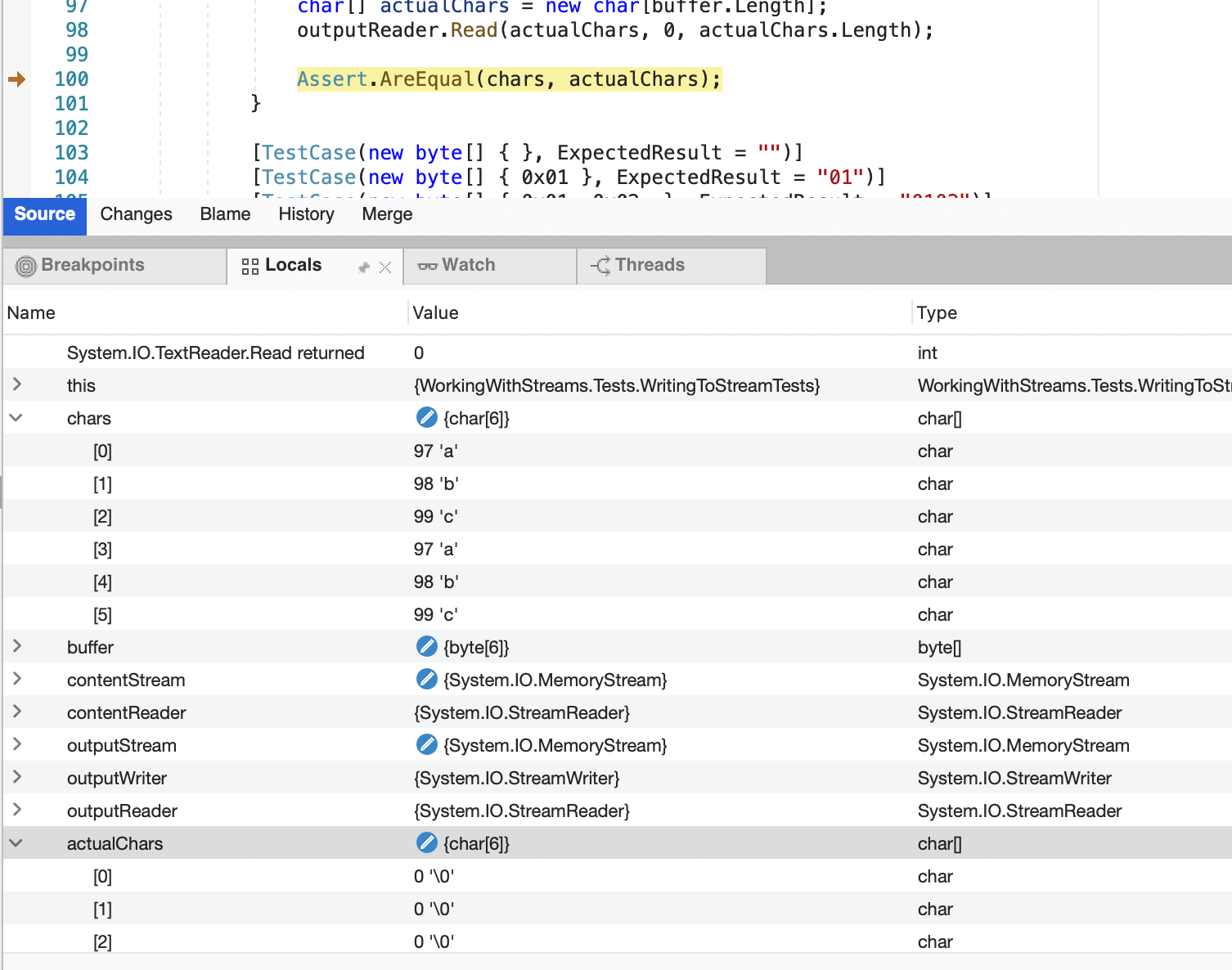This screenshot has height=970, width=1232.
Task: Click the edit pencil beside actualChars value
Action: pos(426,842)
